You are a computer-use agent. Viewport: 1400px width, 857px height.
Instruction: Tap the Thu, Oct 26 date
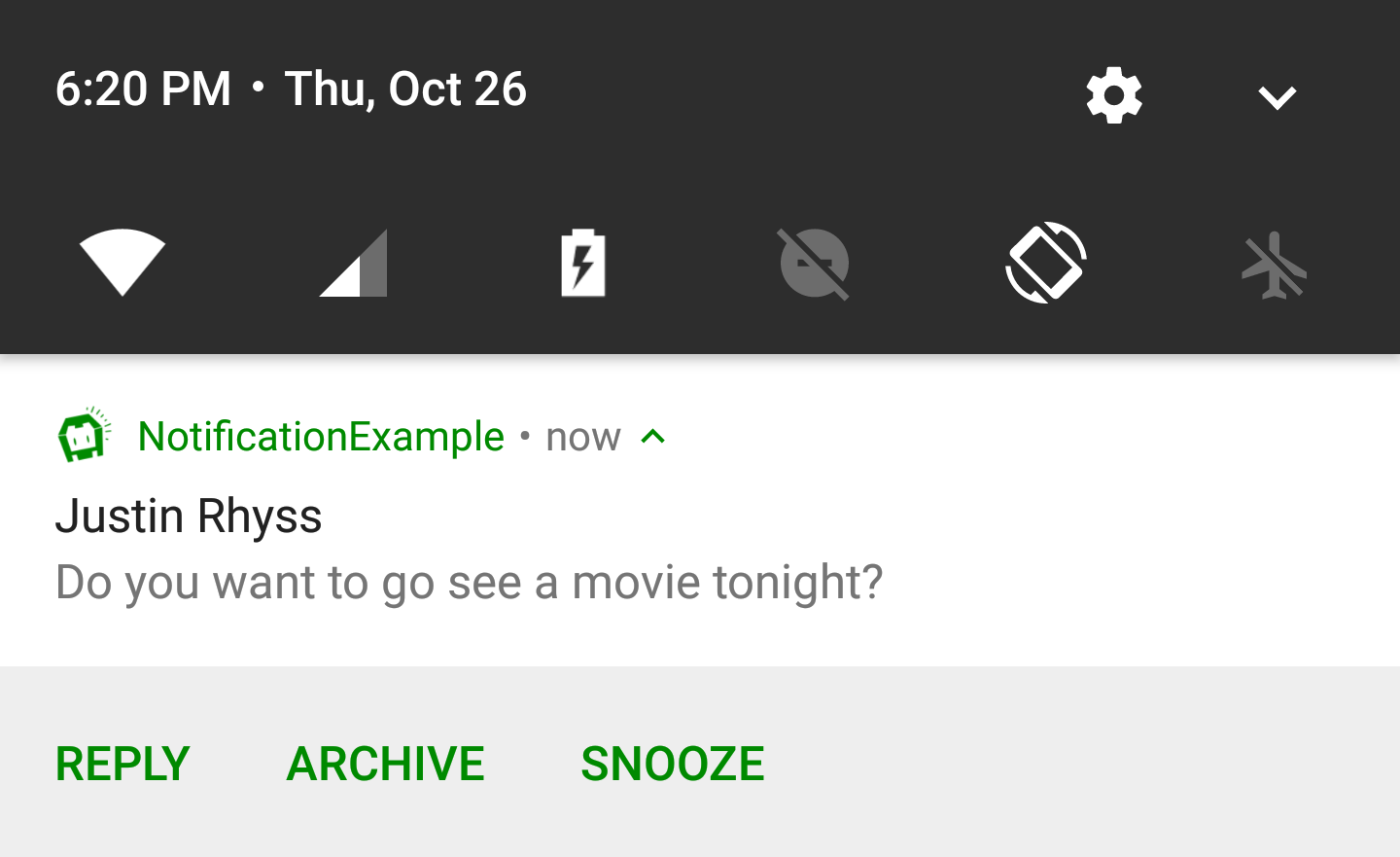[x=405, y=89]
